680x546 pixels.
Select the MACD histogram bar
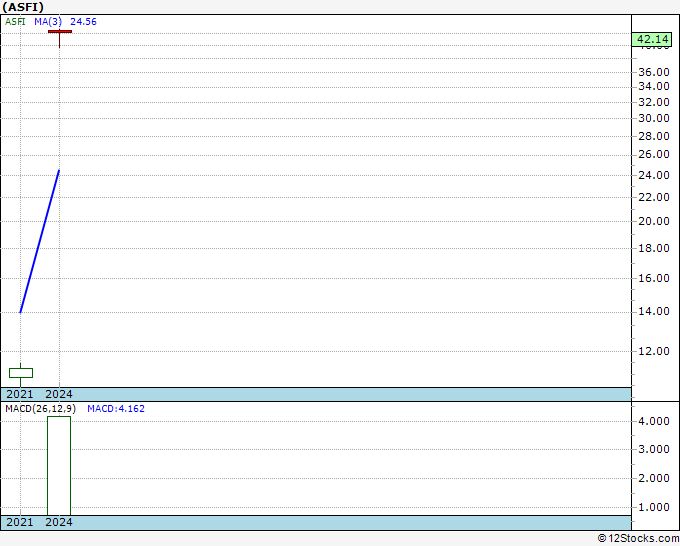[x=59, y=465]
